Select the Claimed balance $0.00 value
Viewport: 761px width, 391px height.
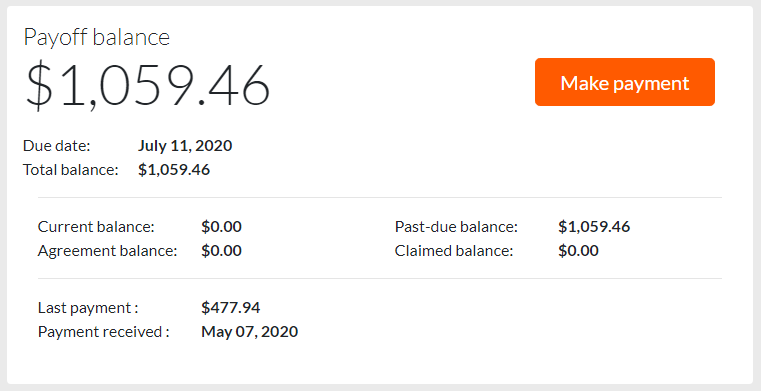click(x=579, y=251)
